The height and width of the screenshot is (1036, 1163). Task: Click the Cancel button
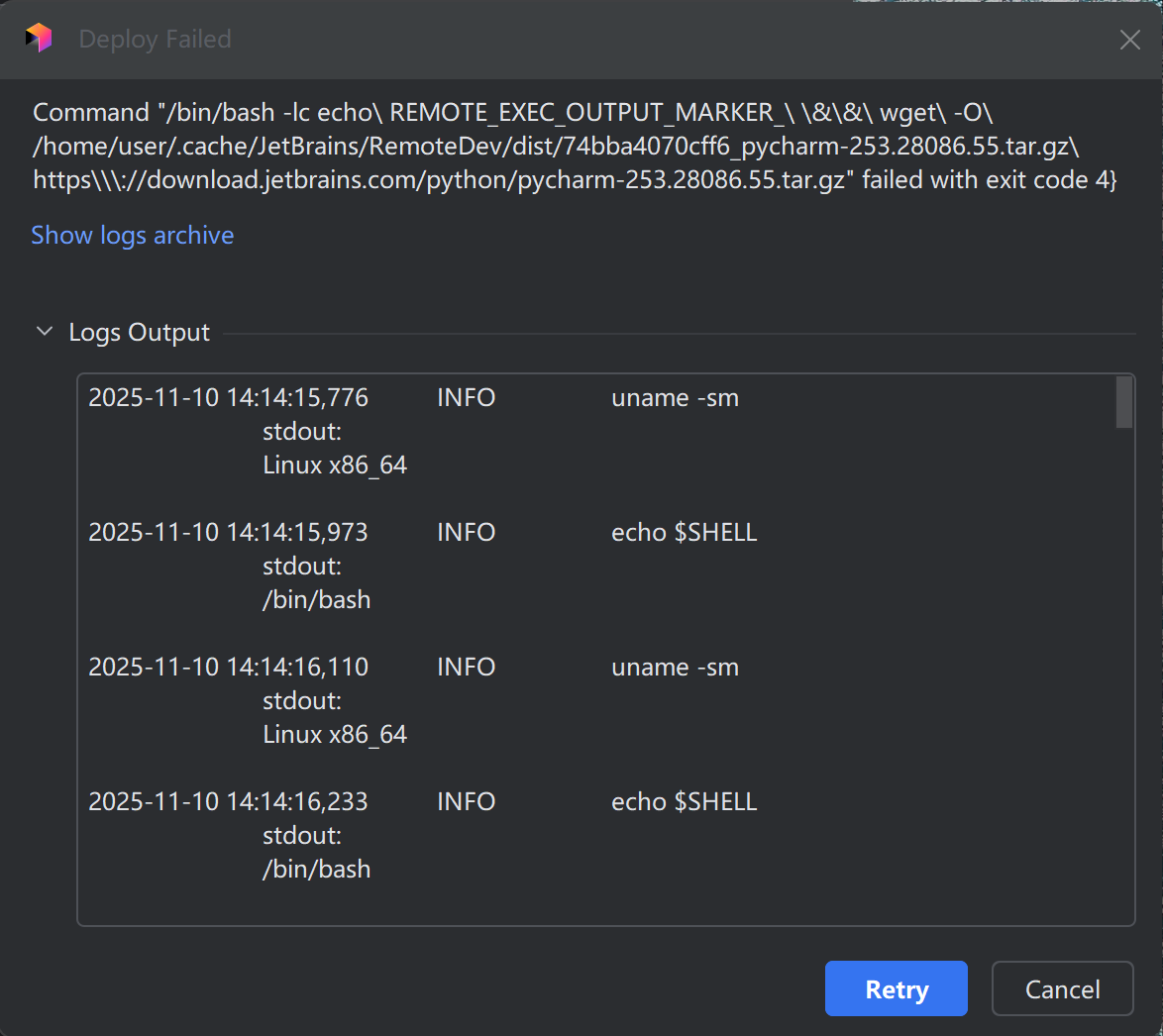tap(1062, 988)
